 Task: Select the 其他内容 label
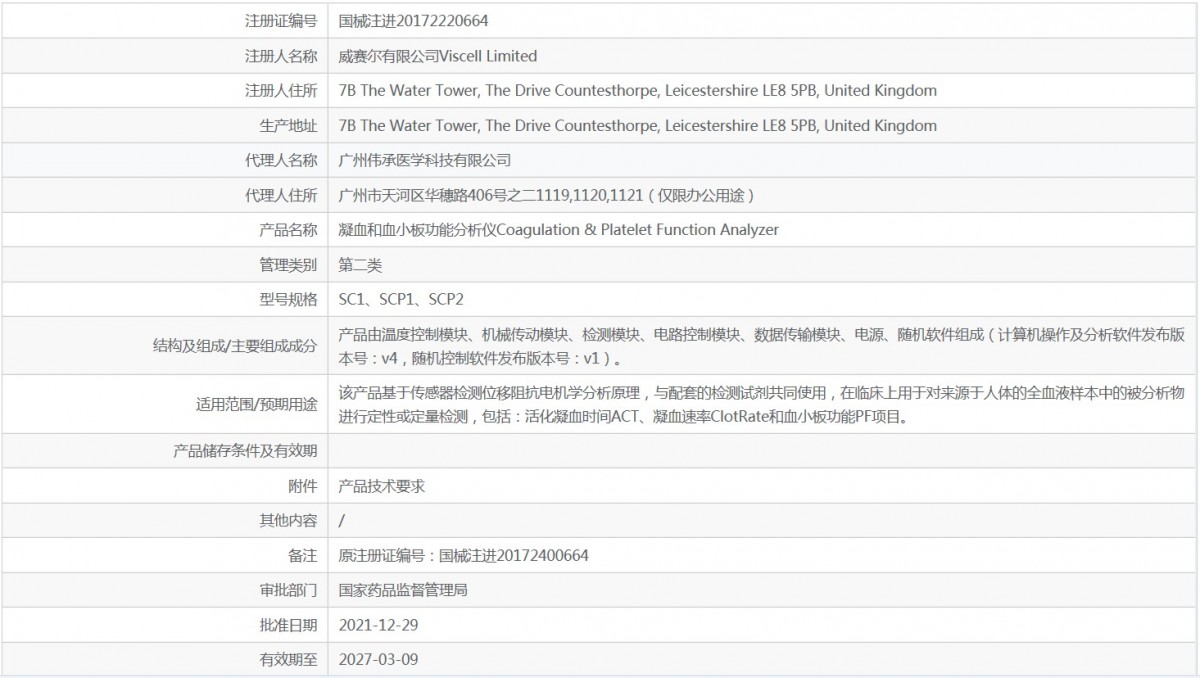(x=288, y=520)
